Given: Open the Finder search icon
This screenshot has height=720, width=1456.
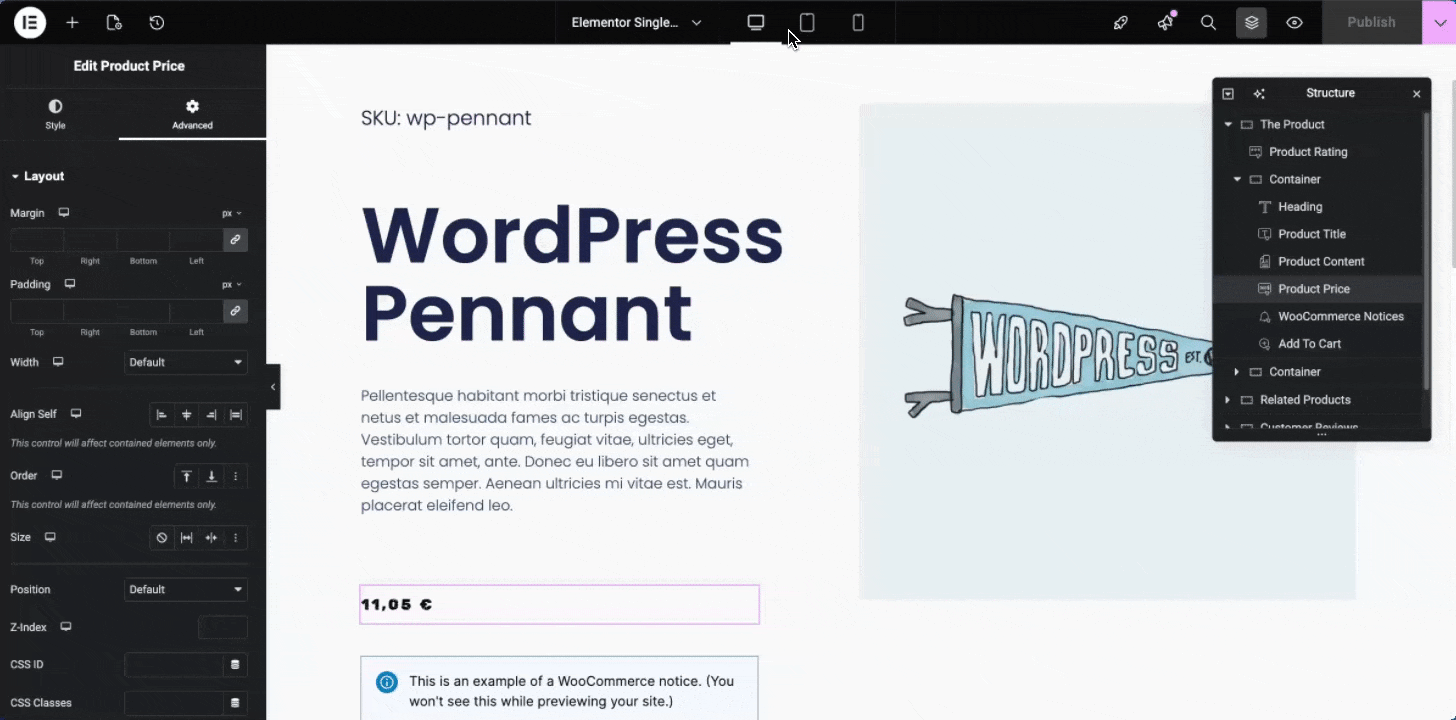Looking at the screenshot, I should coord(1208,22).
